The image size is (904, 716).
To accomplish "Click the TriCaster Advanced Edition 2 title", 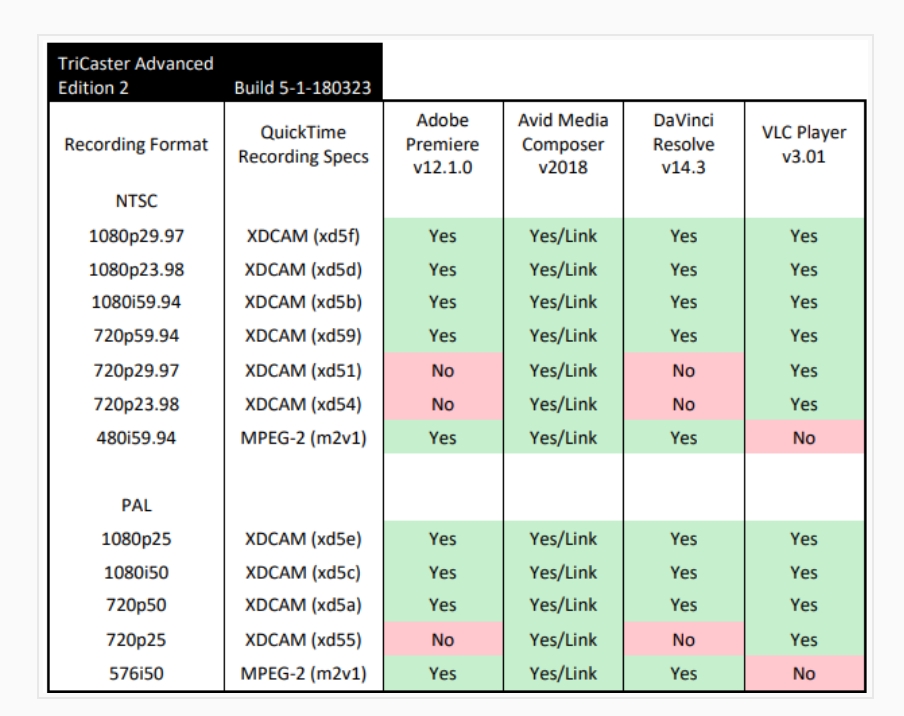I will [113, 62].
